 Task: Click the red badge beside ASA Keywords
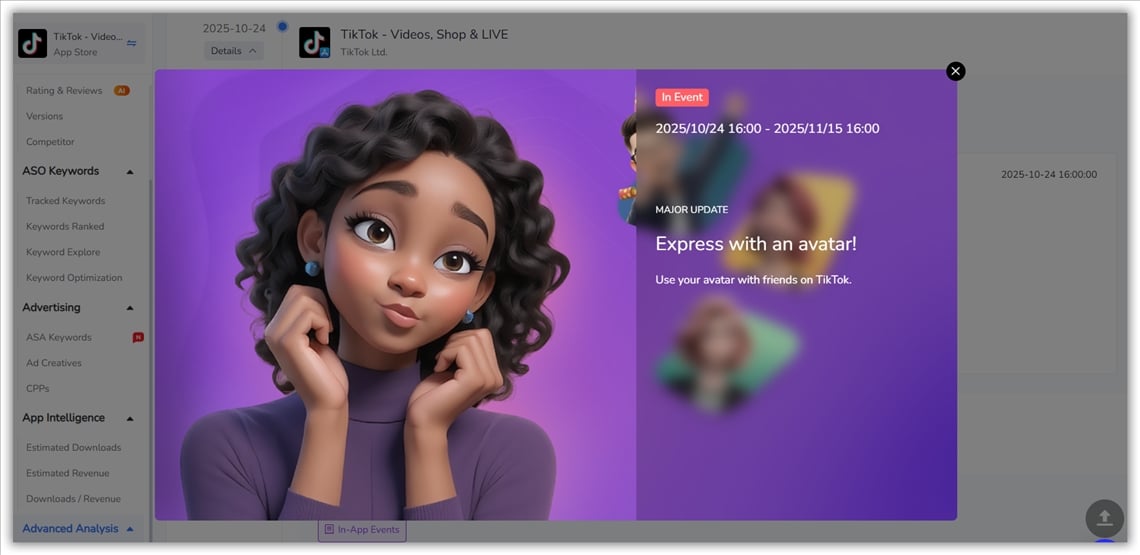(138, 338)
